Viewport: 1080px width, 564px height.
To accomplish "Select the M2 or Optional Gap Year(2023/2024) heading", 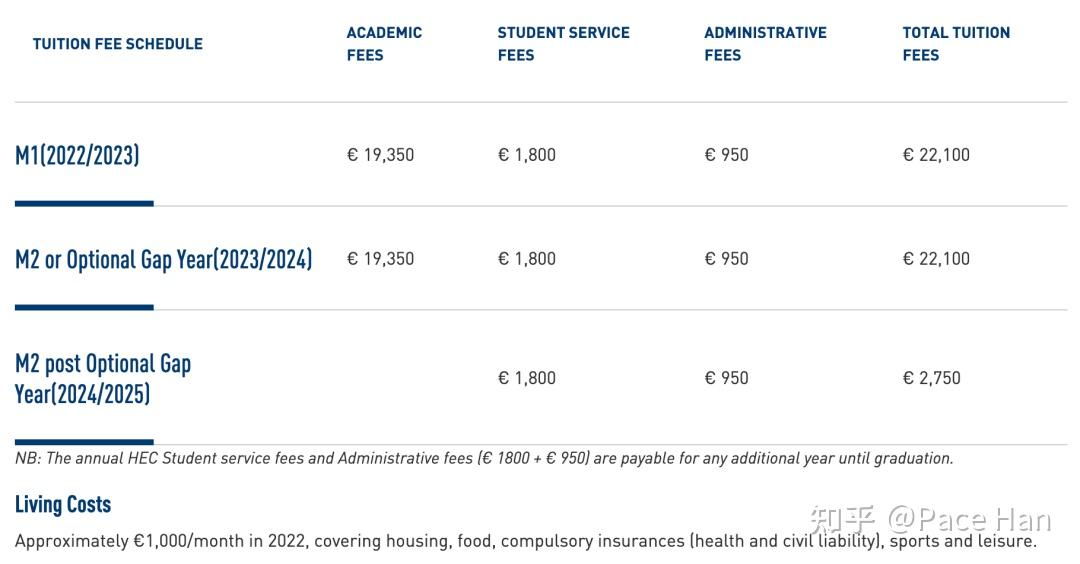I will pos(163,259).
